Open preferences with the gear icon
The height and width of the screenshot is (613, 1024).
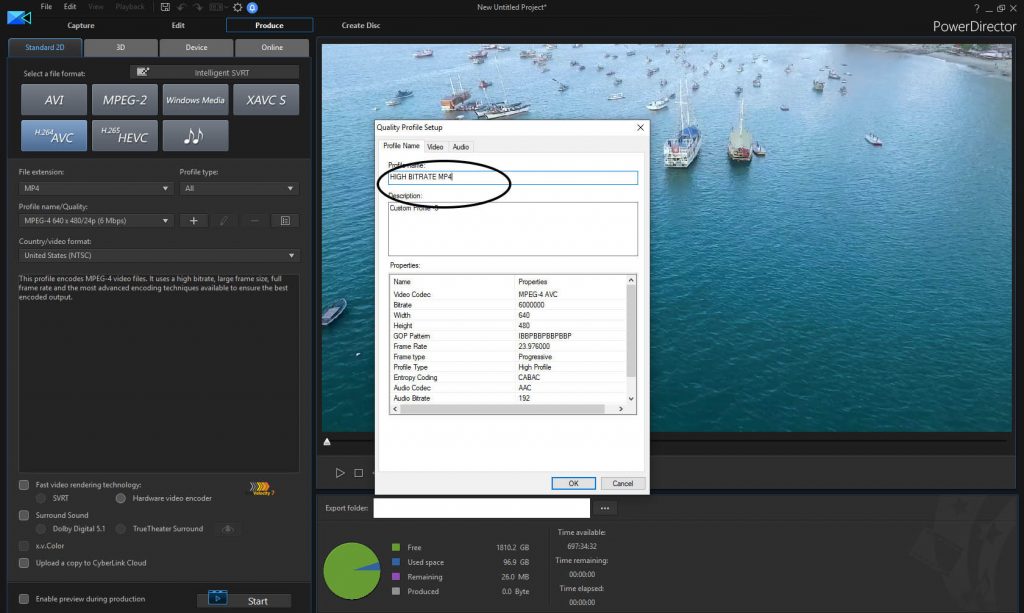tap(238, 7)
